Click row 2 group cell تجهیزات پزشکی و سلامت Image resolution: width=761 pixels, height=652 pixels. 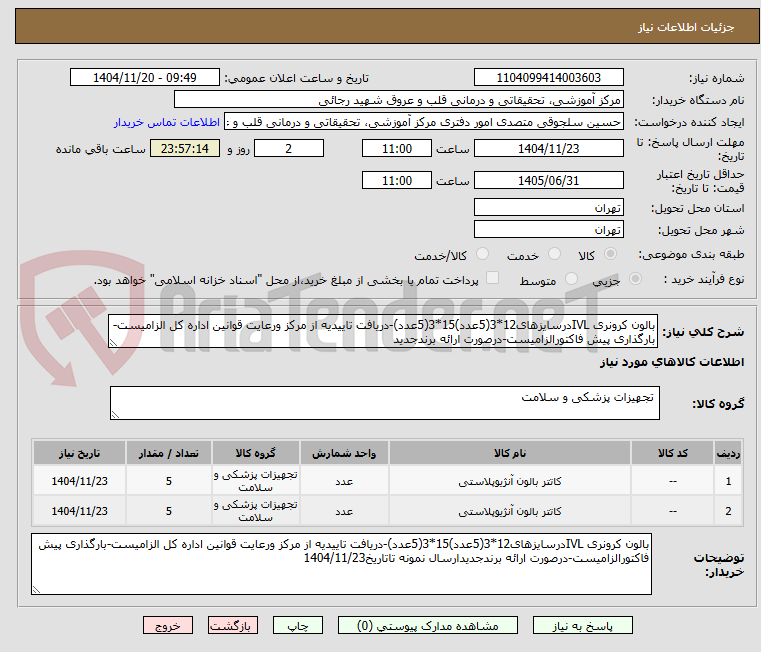[x=256, y=511]
